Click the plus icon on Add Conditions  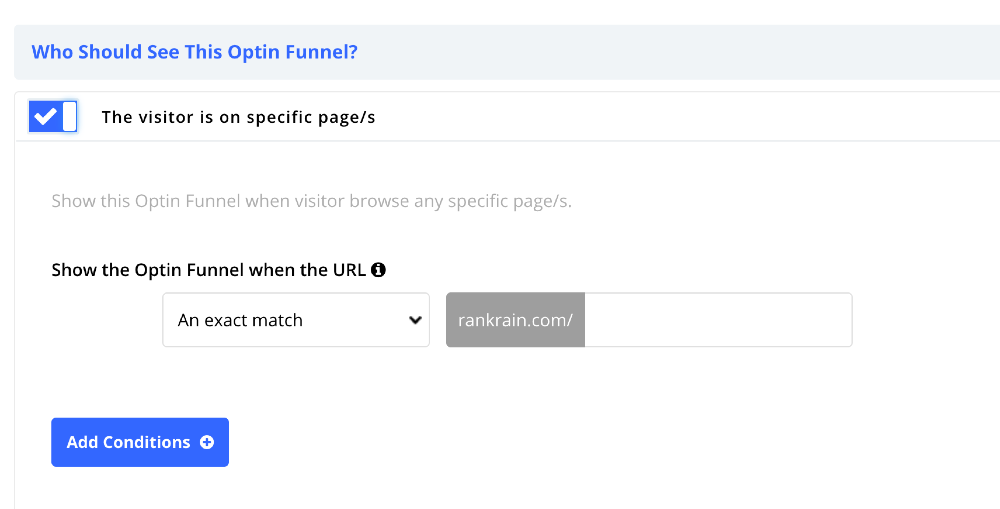click(207, 442)
